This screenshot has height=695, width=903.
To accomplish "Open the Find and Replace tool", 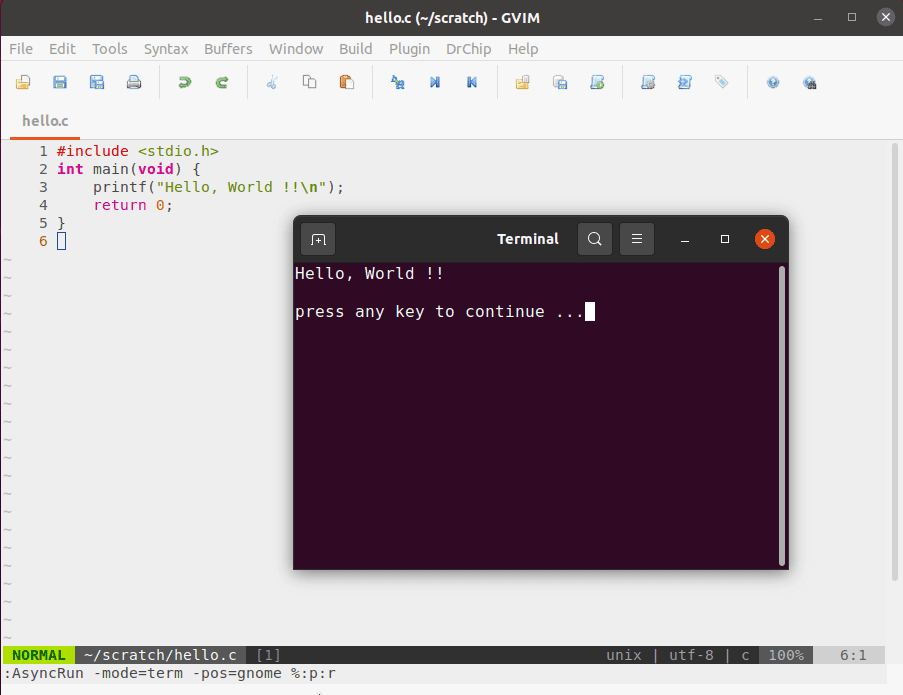I will tap(397, 82).
